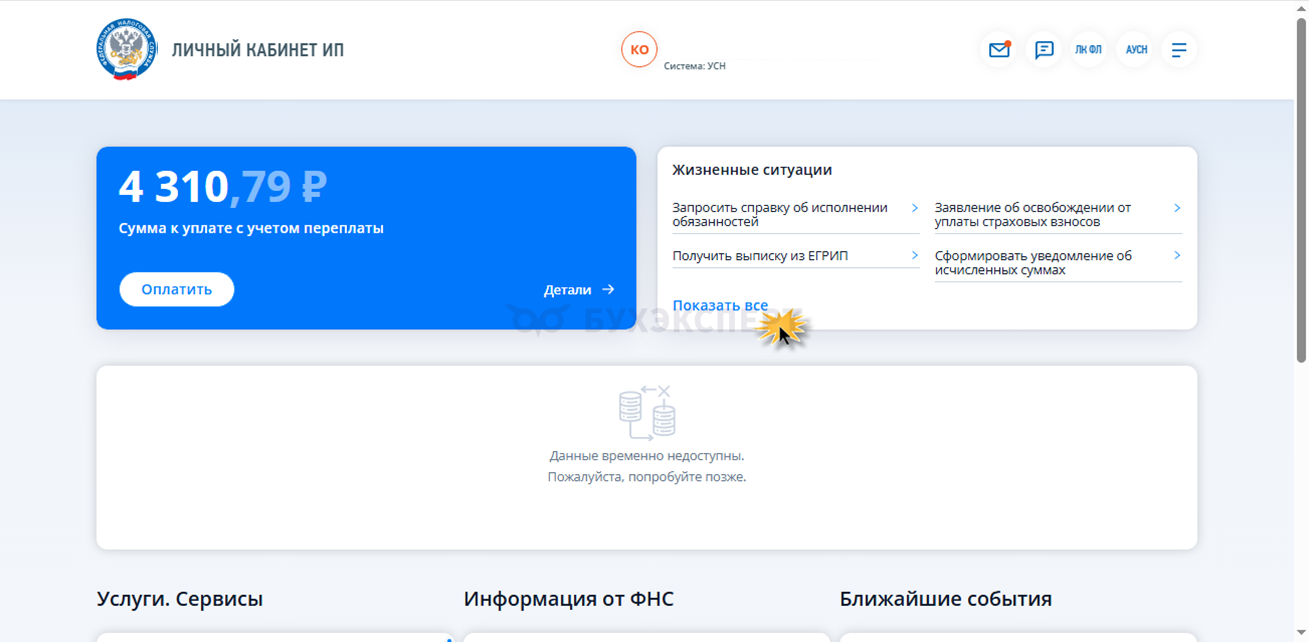Click the Ближайшие события section heading
Screen dimensions: 1309x642
coord(946,599)
